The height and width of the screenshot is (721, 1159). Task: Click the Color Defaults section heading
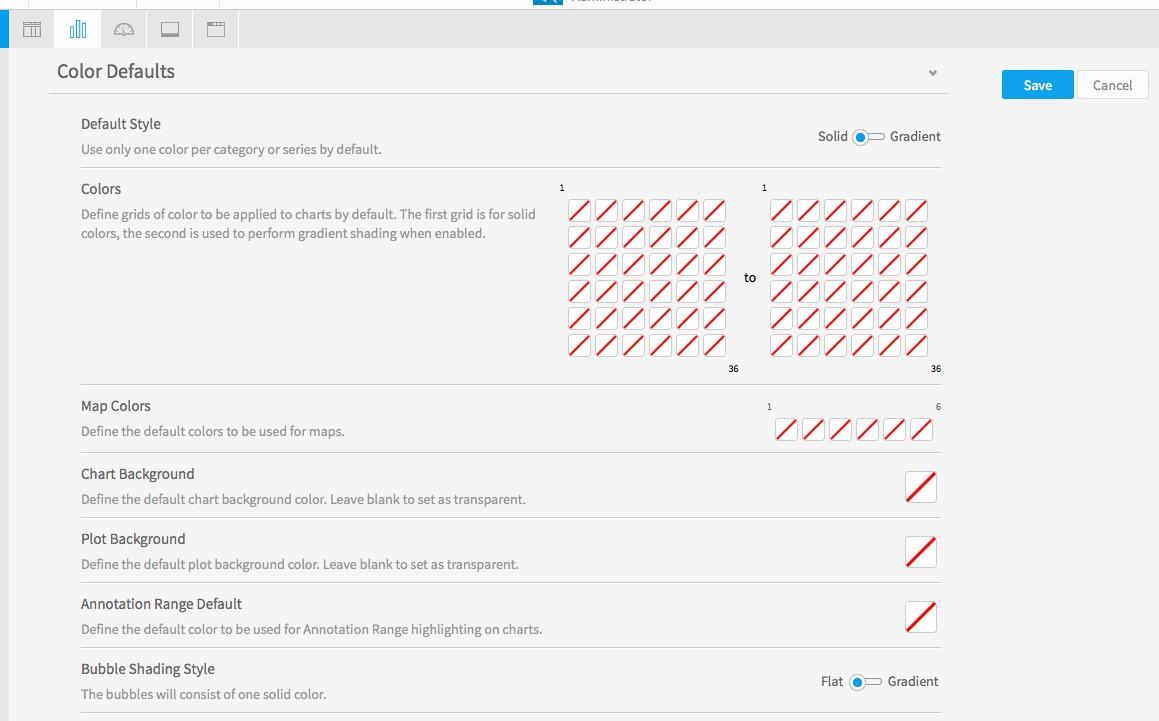(116, 72)
